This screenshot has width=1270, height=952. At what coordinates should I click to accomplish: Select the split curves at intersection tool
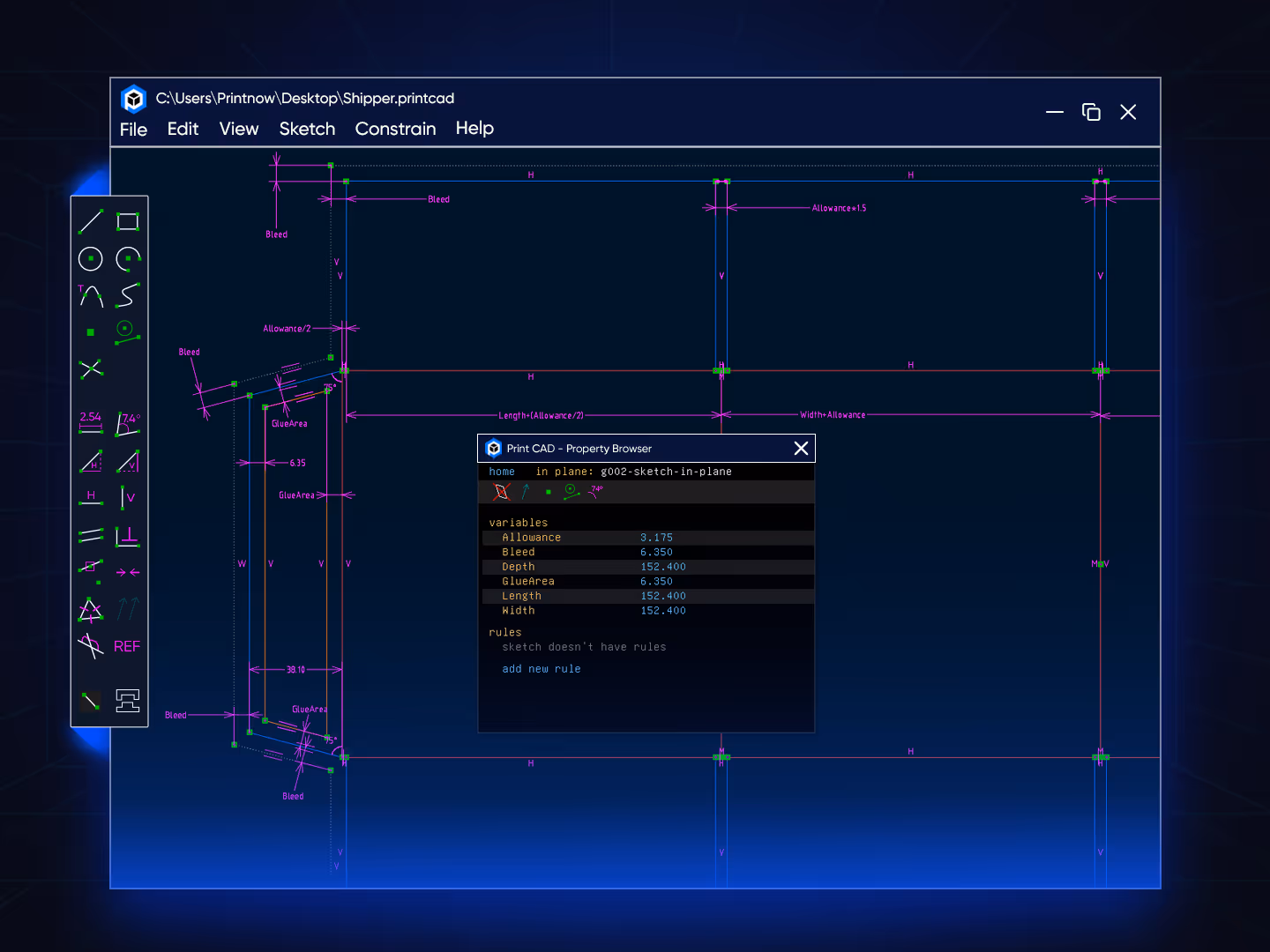pyautogui.click(x=90, y=368)
